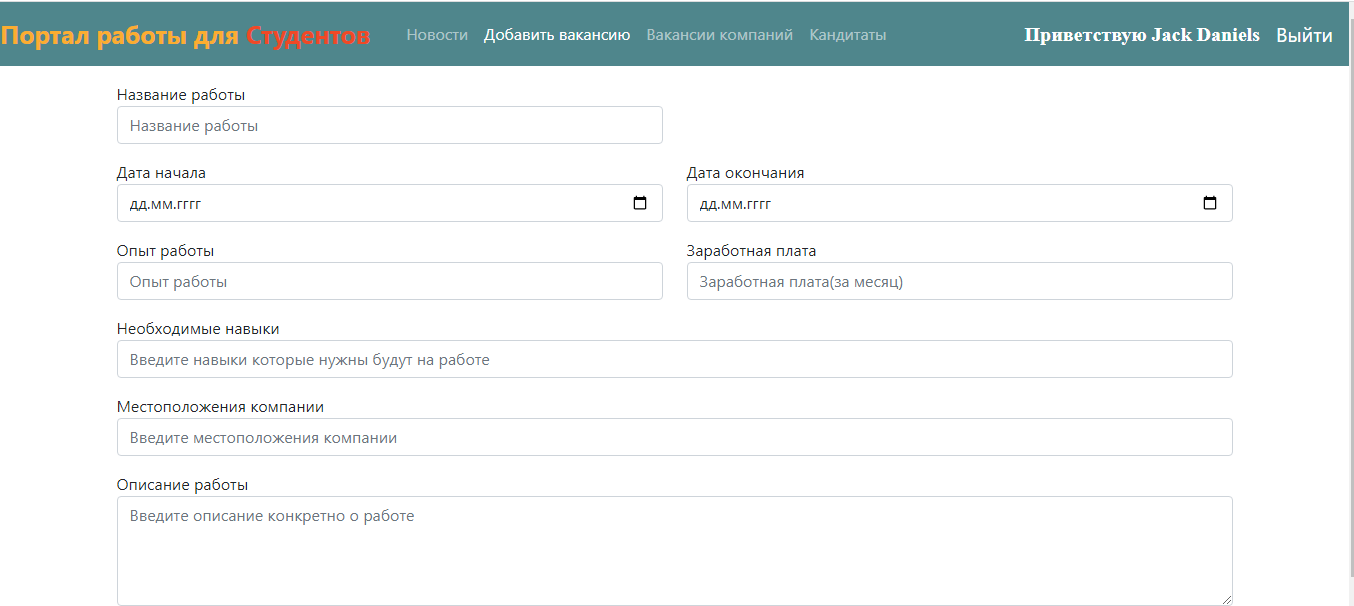Click the Местоположения компании label
This screenshot has height=606, width=1354.
click(221, 407)
